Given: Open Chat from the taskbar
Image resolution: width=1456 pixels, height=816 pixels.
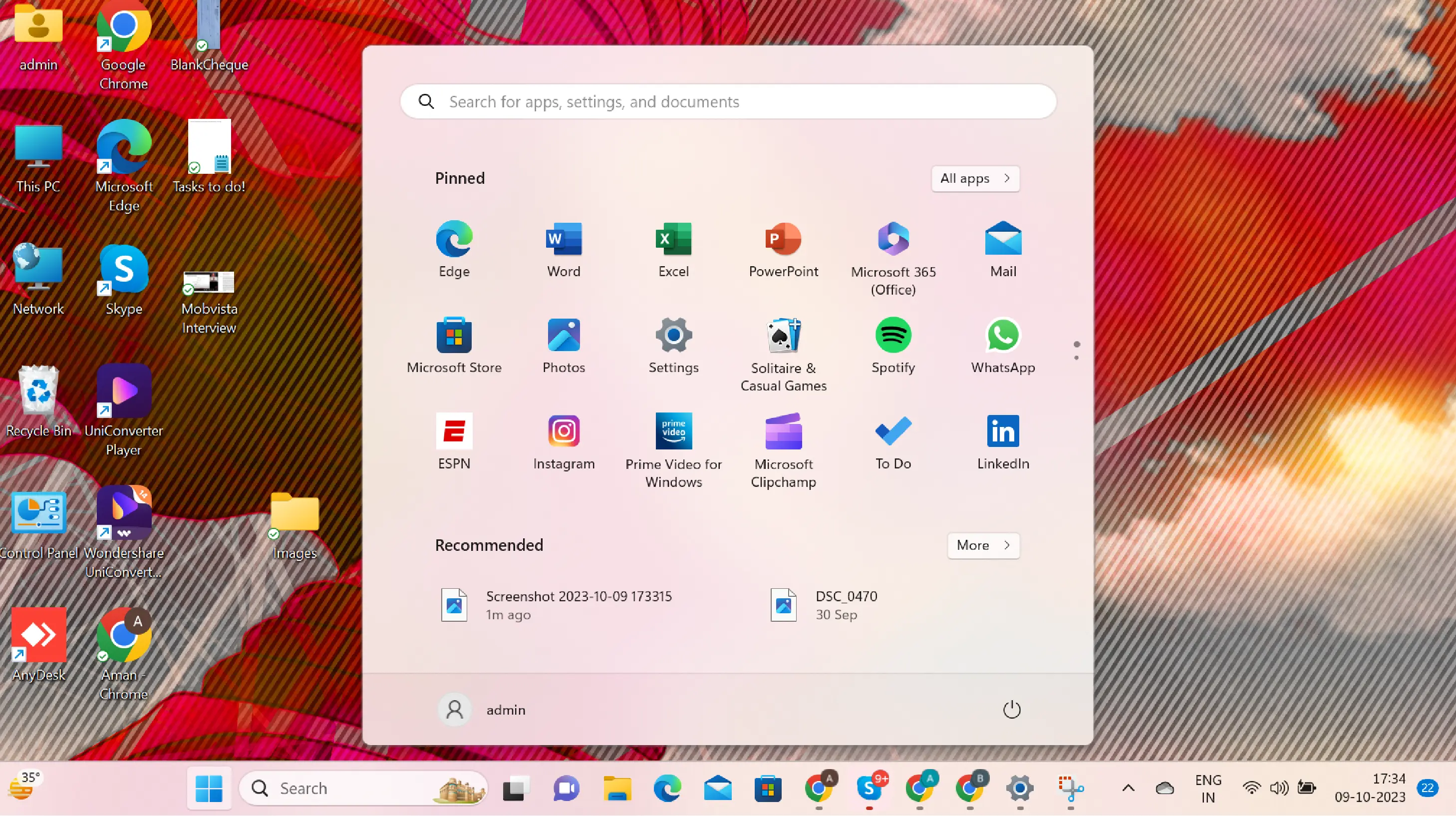Looking at the screenshot, I should click(x=566, y=789).
